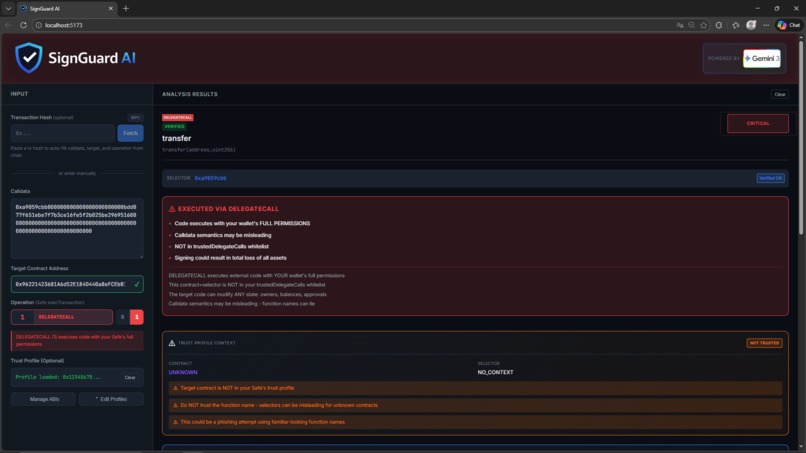Screen dimensions: 806x453
Task: Add this page to favorites star
Action: (x=704, y=25)
